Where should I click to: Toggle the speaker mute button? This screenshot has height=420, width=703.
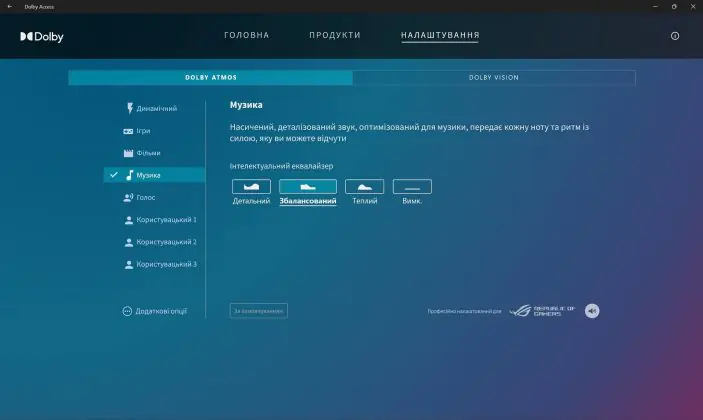592,311
